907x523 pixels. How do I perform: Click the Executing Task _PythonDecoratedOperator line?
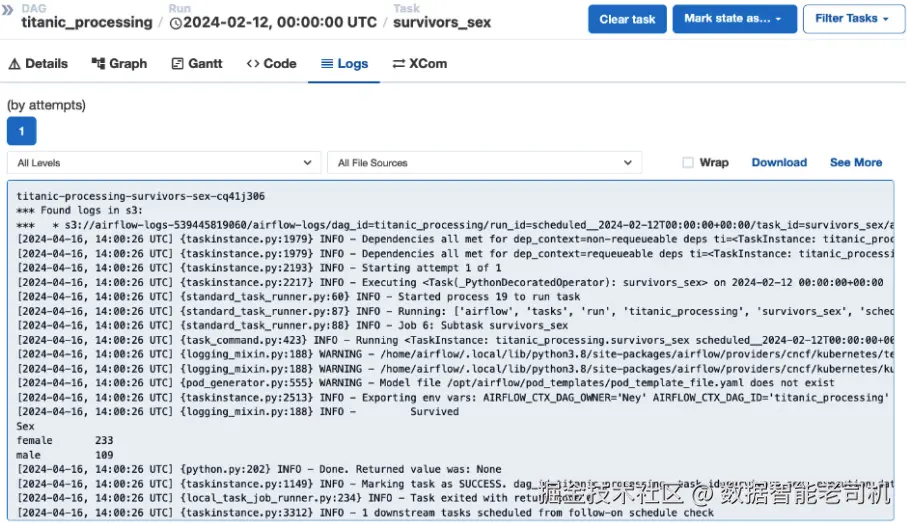[x=449, y=282]
